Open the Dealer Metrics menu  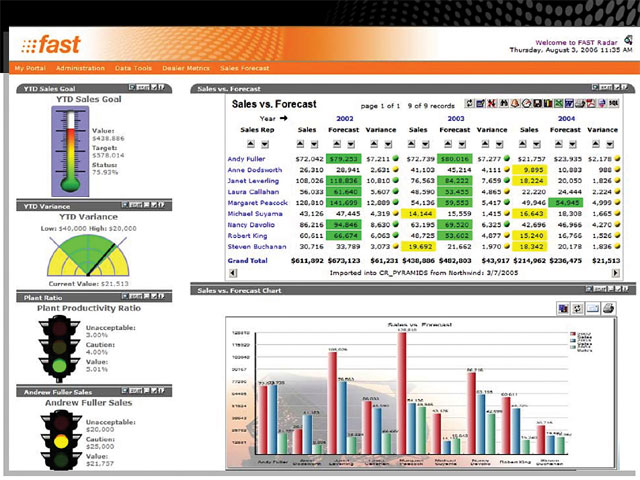(x=186, y=68)
